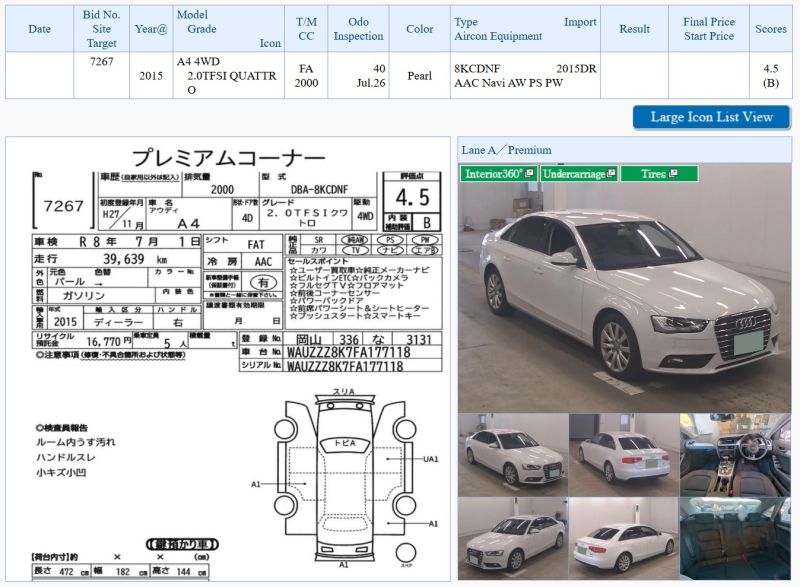Click the 4.5 grade on auction sheet
This screenshot has width=800, height=587.
pyautogui.click(x=412, y=198)
